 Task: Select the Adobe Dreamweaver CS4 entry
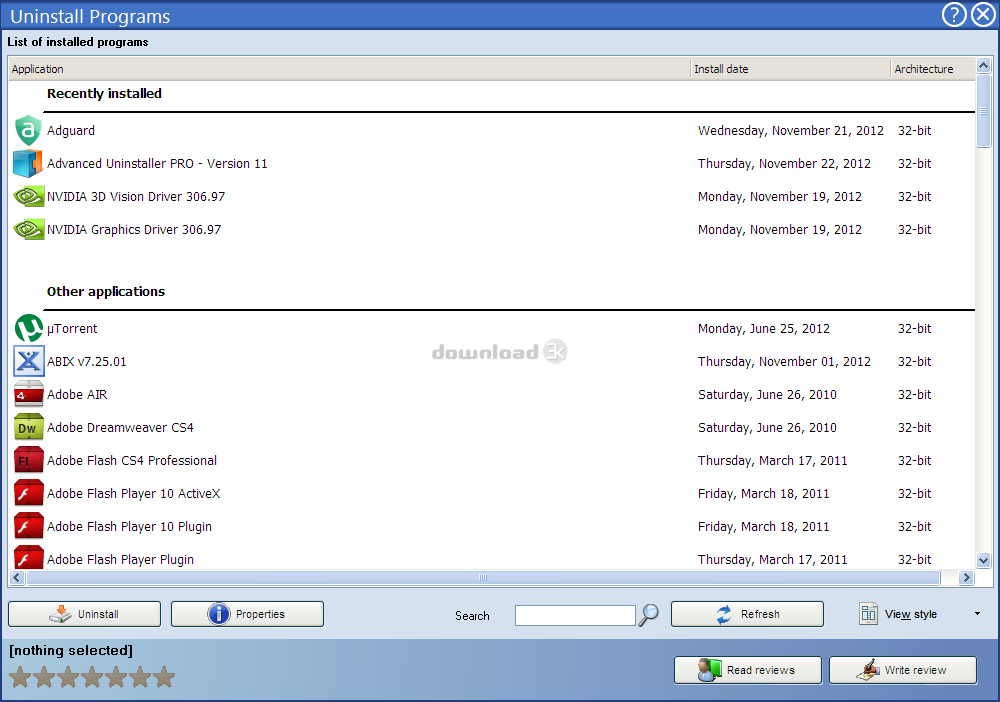tap(492, 427)
